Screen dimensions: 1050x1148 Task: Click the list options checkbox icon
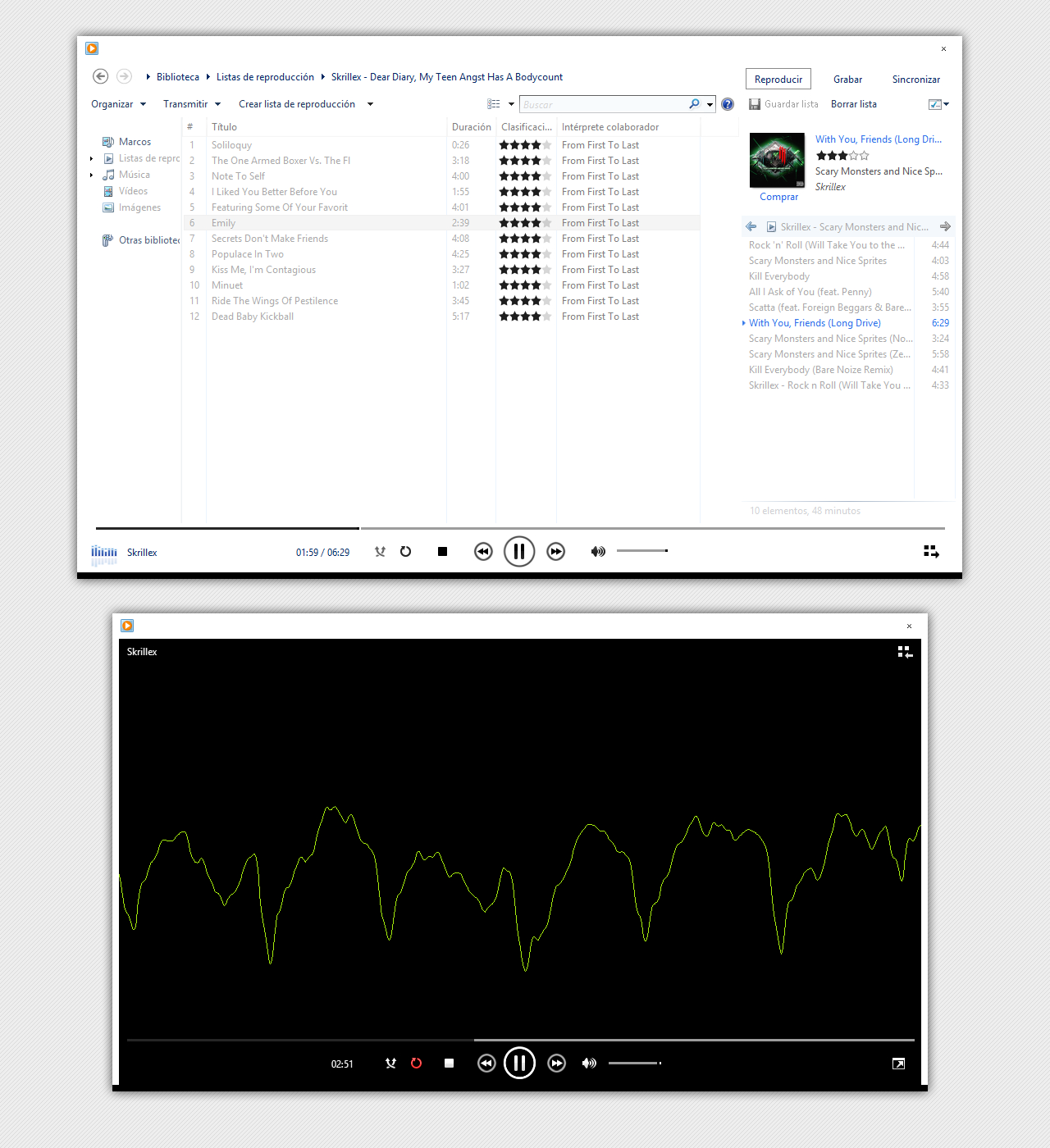(x=935, y=104)
